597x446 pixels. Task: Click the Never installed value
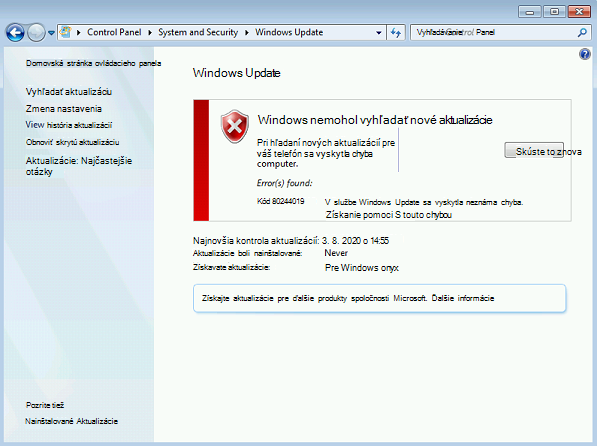coord(336,253)
